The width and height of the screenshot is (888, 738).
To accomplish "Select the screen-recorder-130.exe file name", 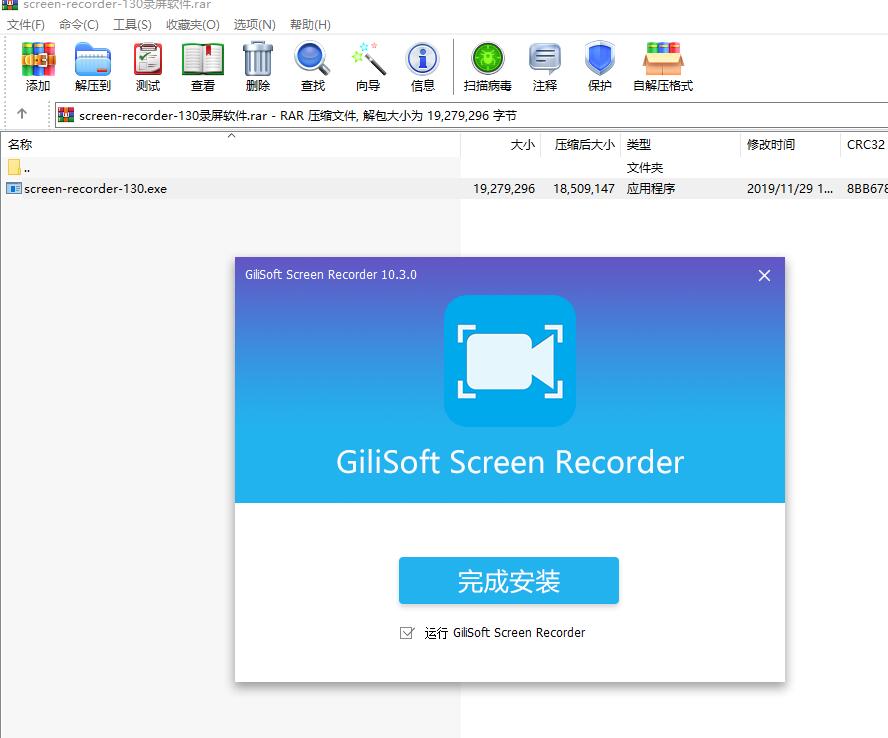I will [x=96, y=189].
